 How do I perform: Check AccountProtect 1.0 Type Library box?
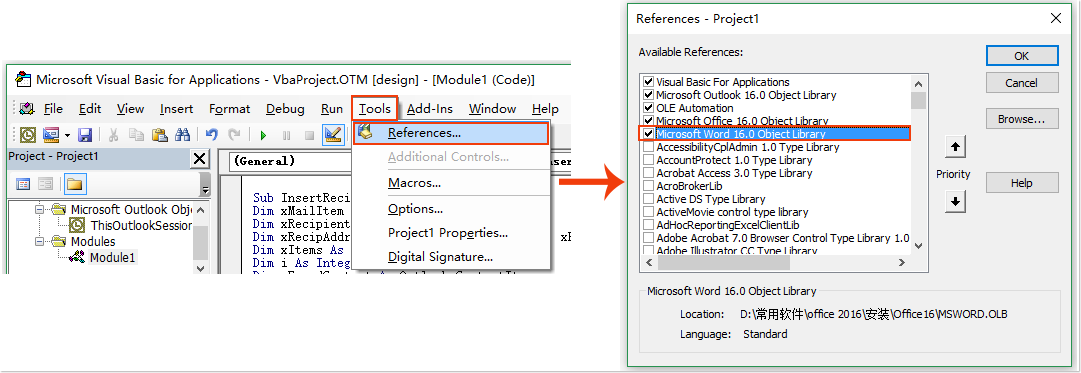coord(648,160)
